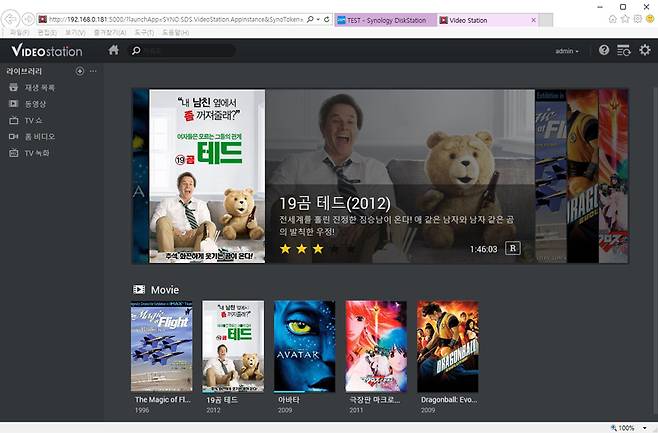Open the 도구(T) browser menu
Image resolution: width=658 pixels, height=433 pixels.
pos(144,32)
